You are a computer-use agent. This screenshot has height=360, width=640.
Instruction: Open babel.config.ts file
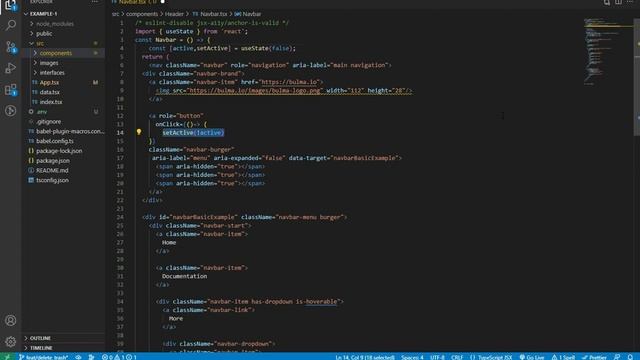[63, 141]
